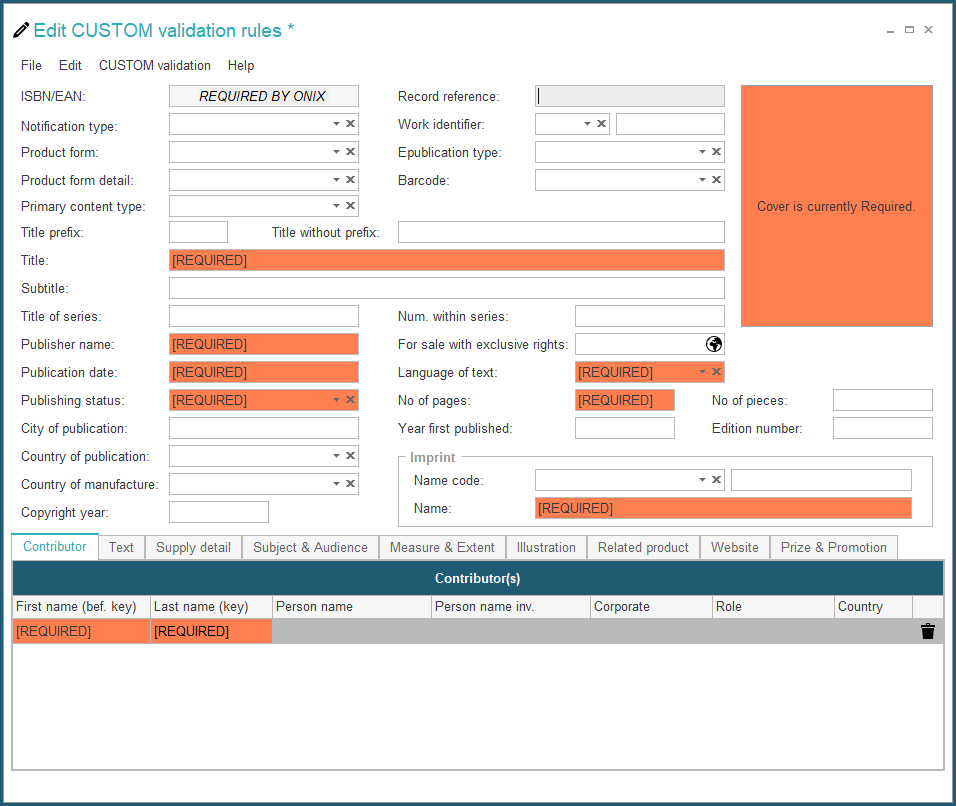Clear the Notification type selection
The height and width of the screenshot is (806, 956).
pyautogui.click(x=351, y=124)
